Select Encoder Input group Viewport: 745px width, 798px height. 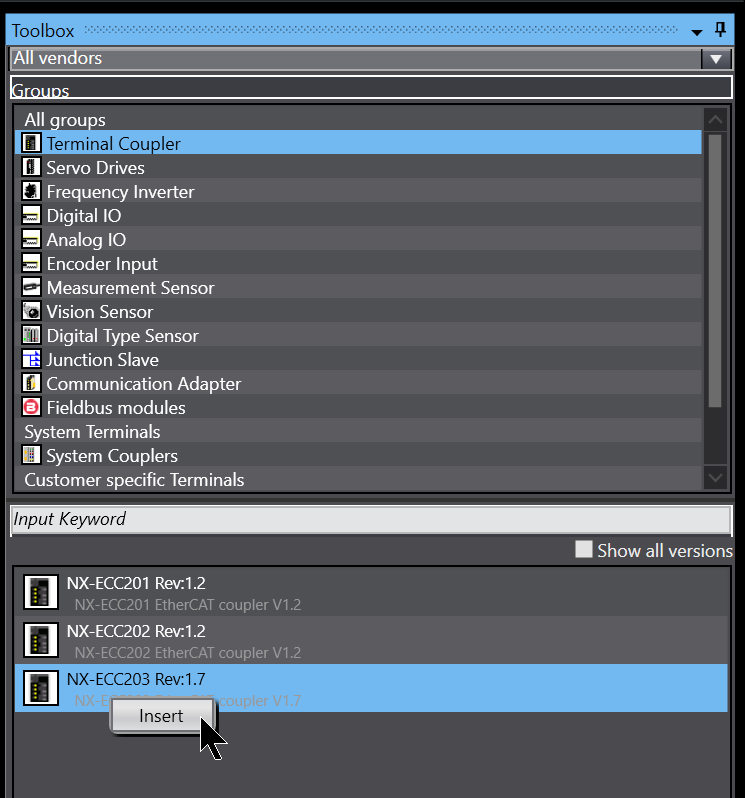coord(358,263)
